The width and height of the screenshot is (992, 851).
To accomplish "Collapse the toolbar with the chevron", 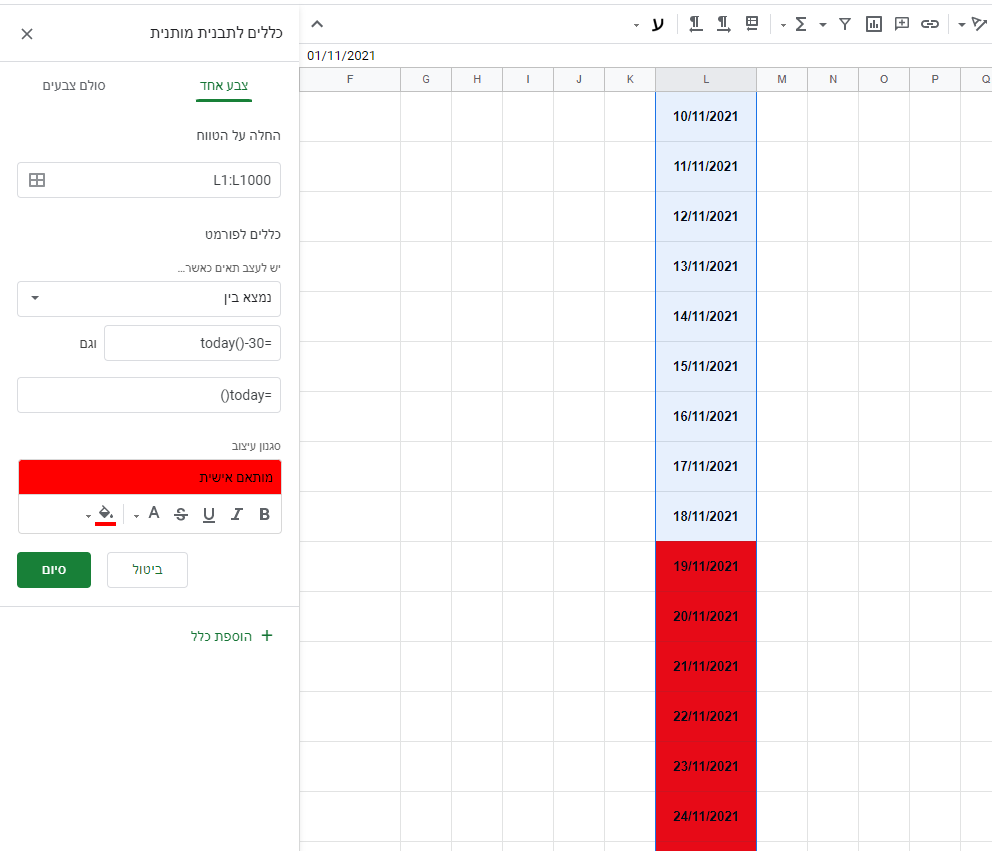I will click(x=318, y=24).
